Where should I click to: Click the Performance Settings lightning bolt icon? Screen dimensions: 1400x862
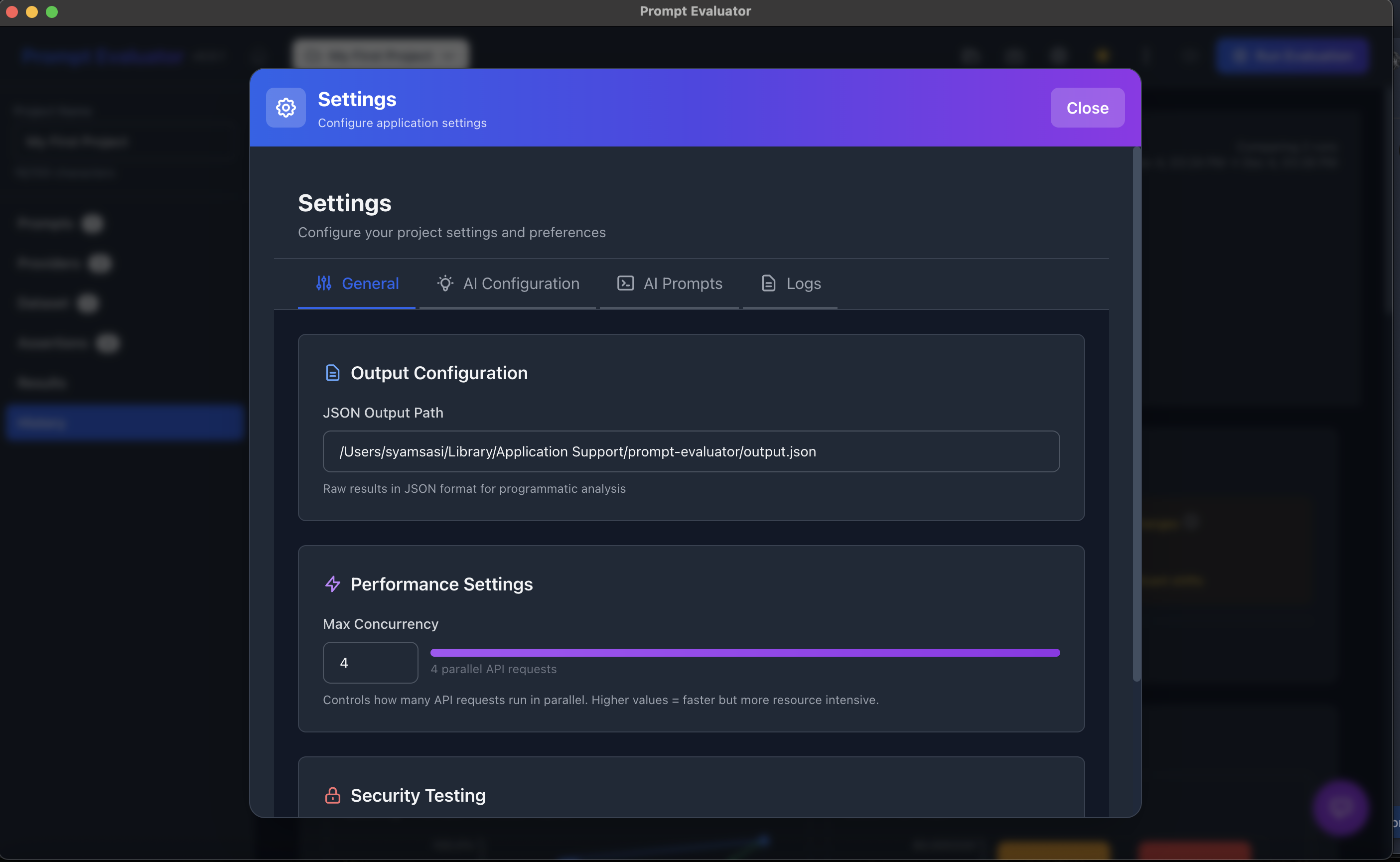pos(332,584)
